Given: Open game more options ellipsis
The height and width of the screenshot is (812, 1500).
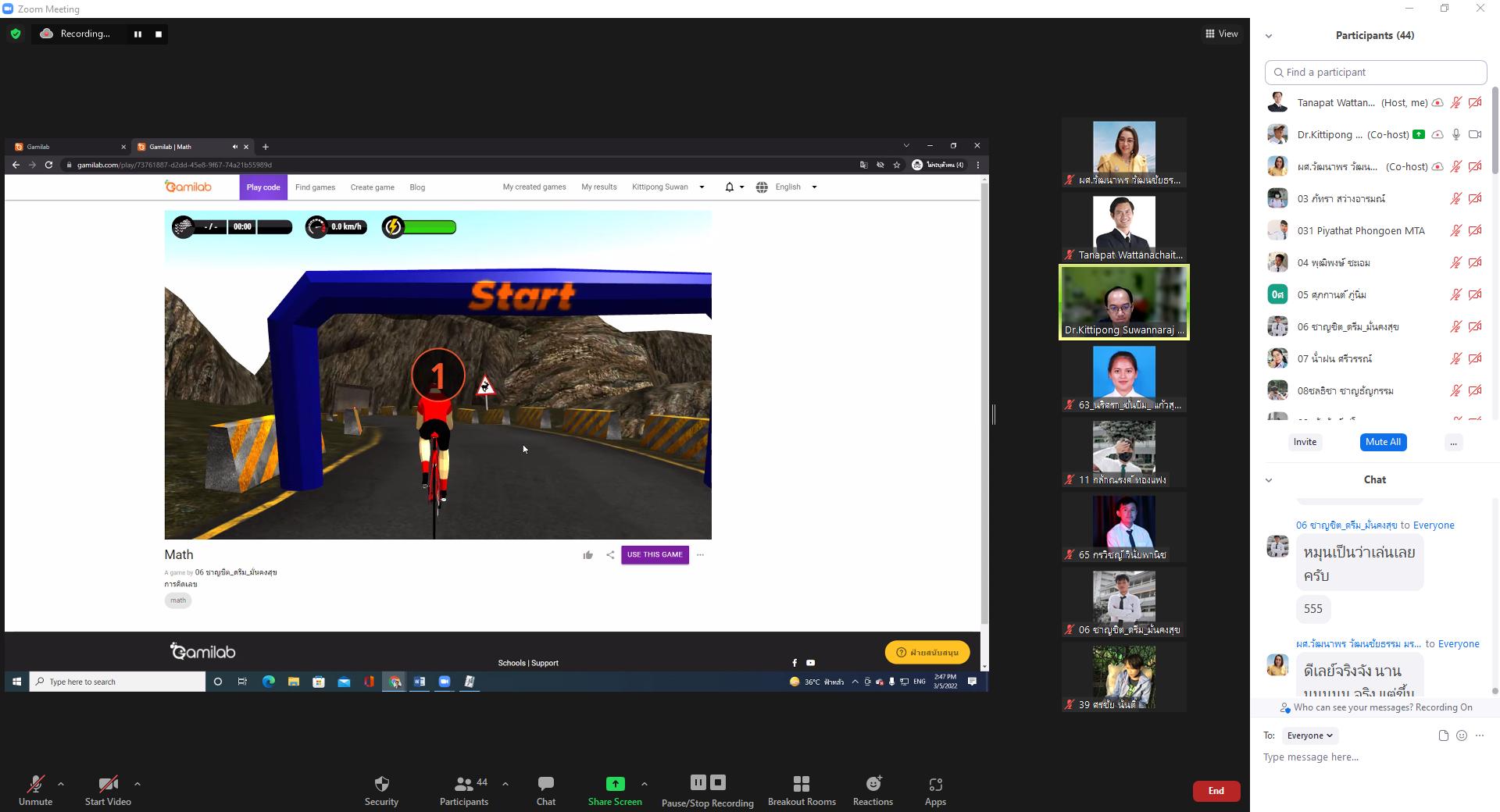Looking at the screenshot, I should pyautogui.click(x=700, y=555).
